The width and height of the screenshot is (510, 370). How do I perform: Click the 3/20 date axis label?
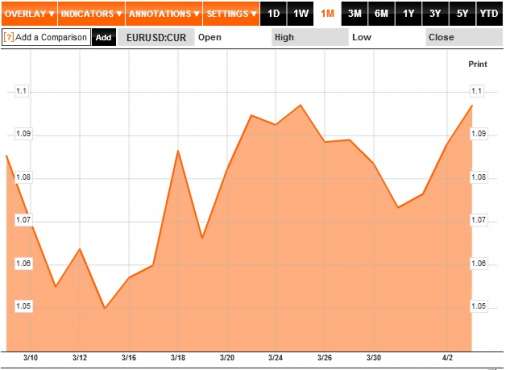[227, 358]
